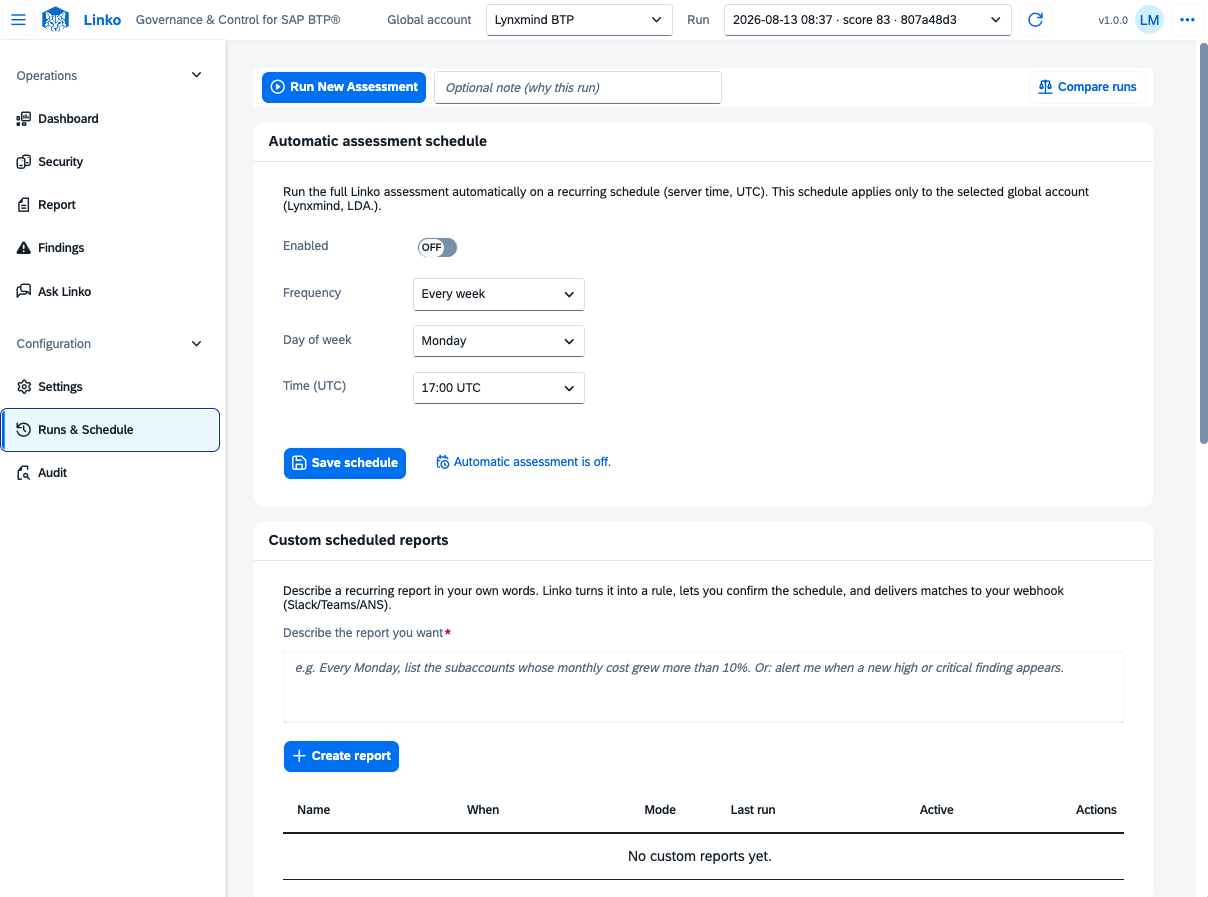Click the When column header
The height and width of the screenshot is (897, 1208).
pyautogui.click(x=483, y=810)
